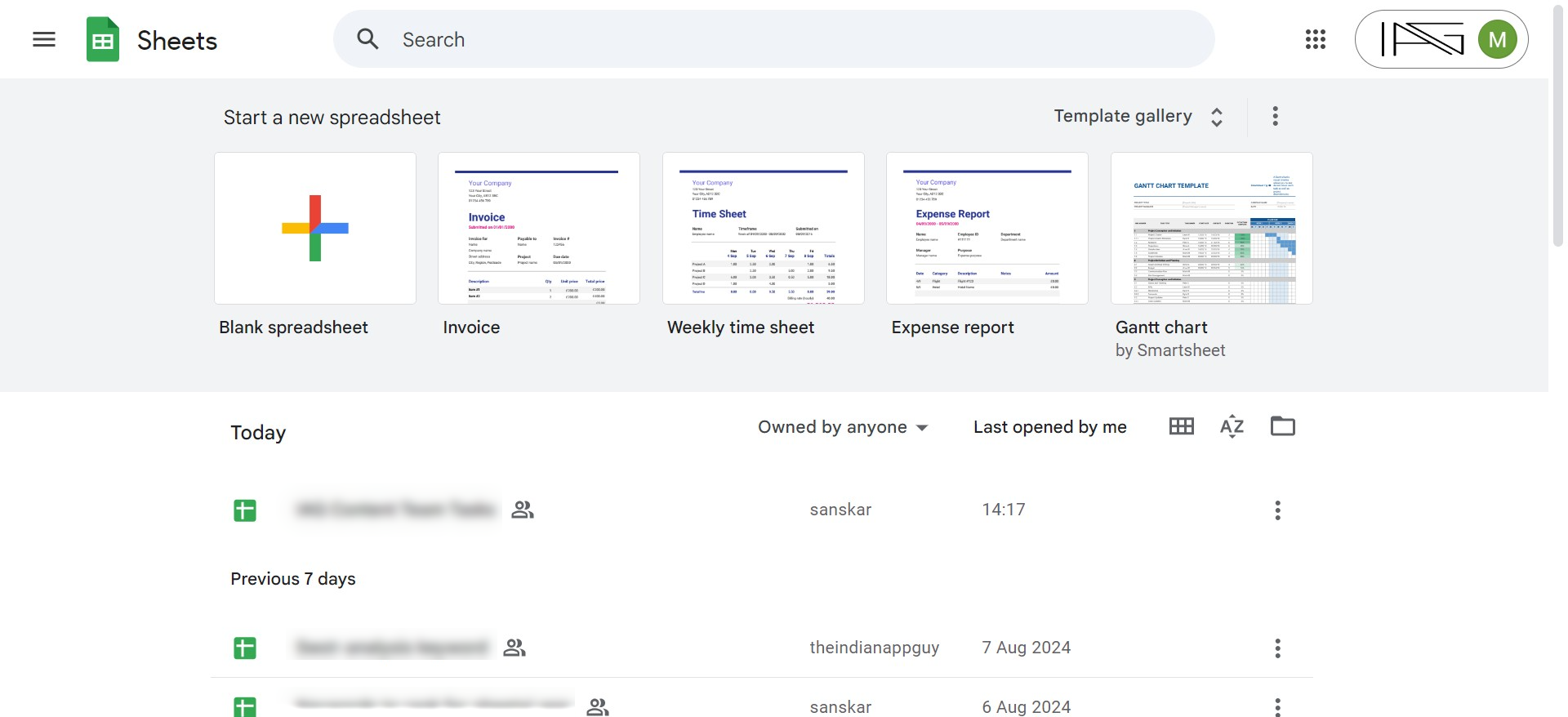Click the Start a new spreadsheet heading
1568x717 pixels.
click(x=332, y=118)
